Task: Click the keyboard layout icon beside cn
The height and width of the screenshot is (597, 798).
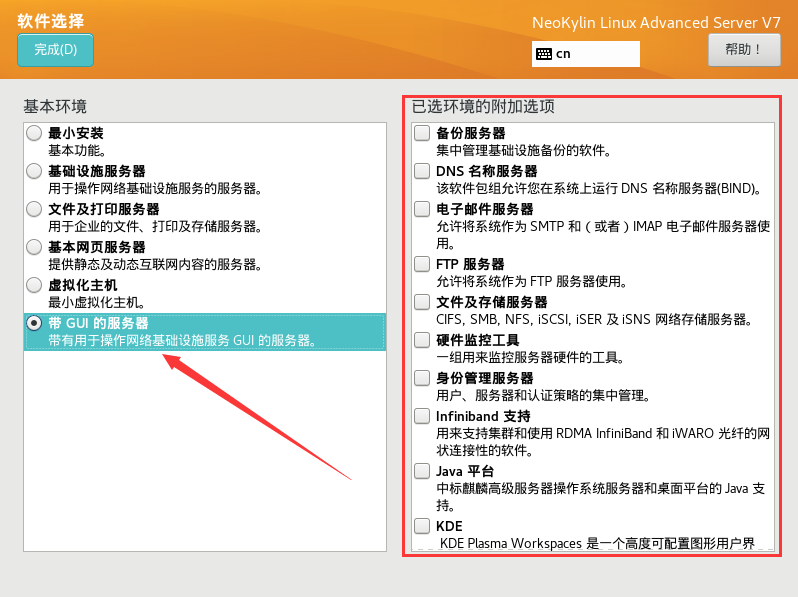Action: point(544,54)
